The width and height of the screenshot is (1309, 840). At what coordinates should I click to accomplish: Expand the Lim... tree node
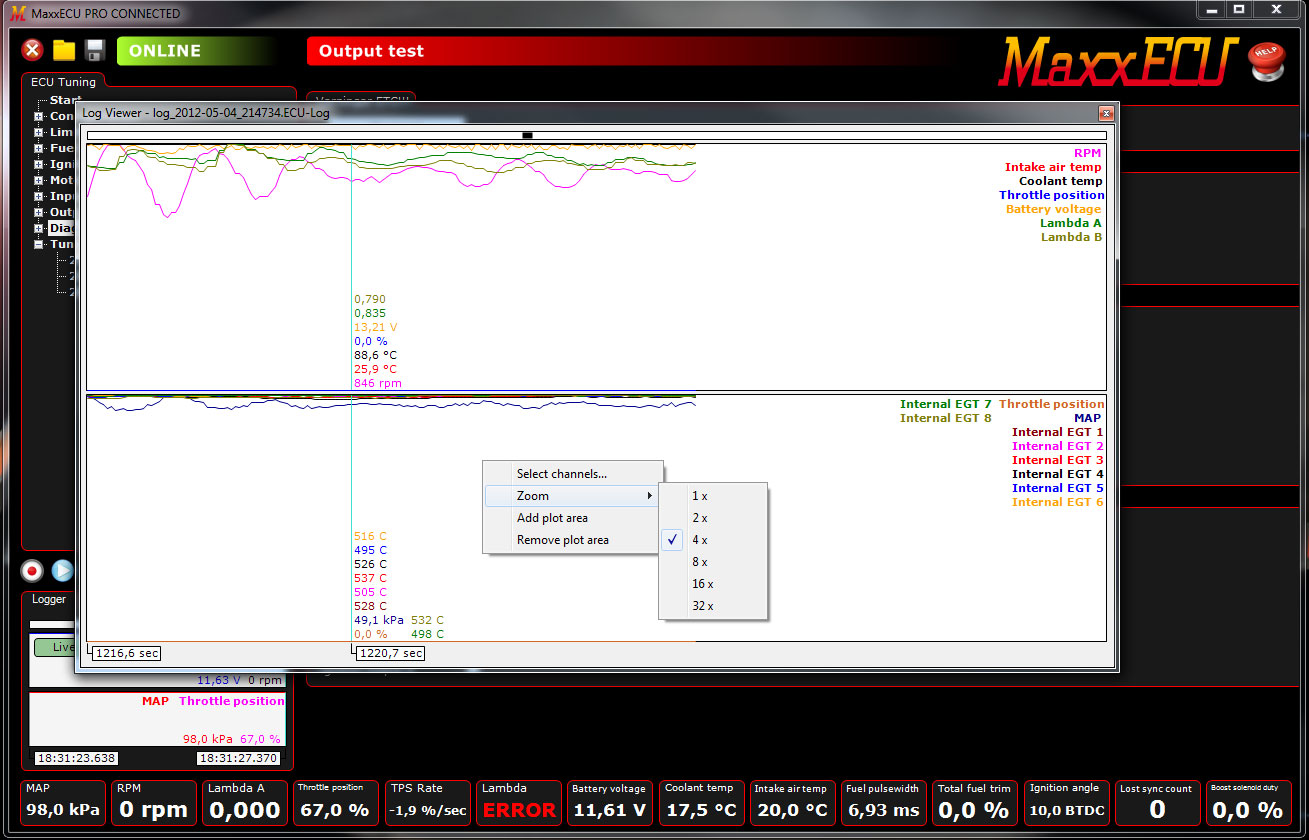click(38, 132)
